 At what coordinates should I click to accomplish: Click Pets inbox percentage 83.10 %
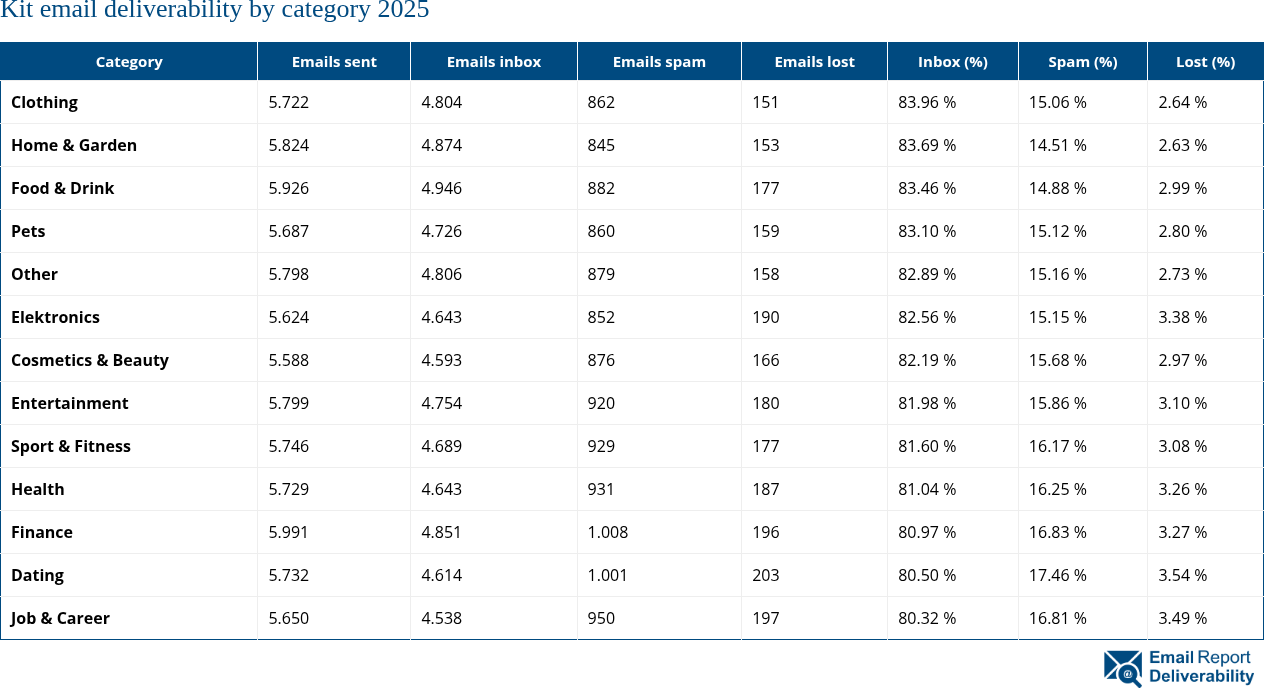click(927, 231)
